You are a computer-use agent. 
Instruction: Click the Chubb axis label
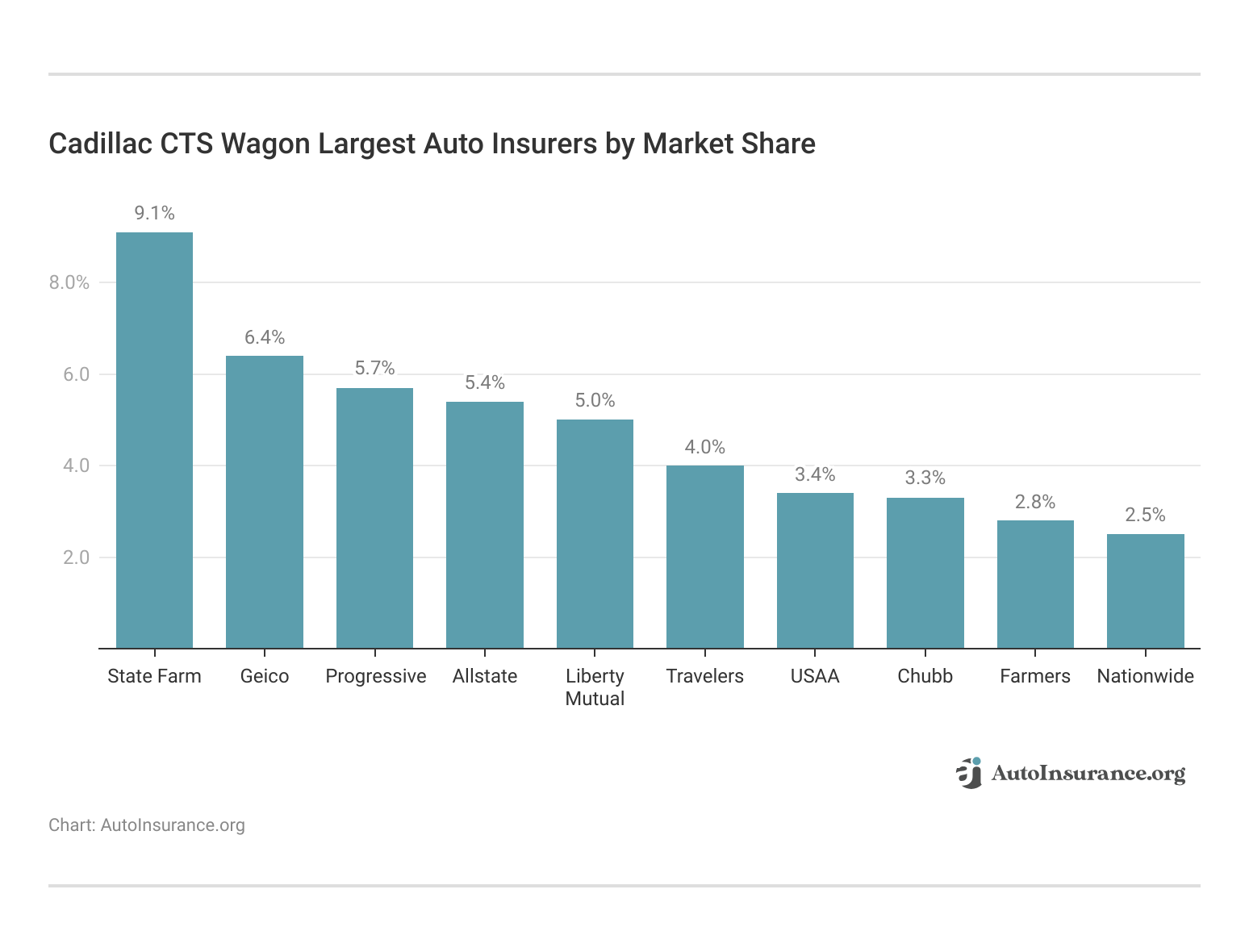(x=925, y=676)
